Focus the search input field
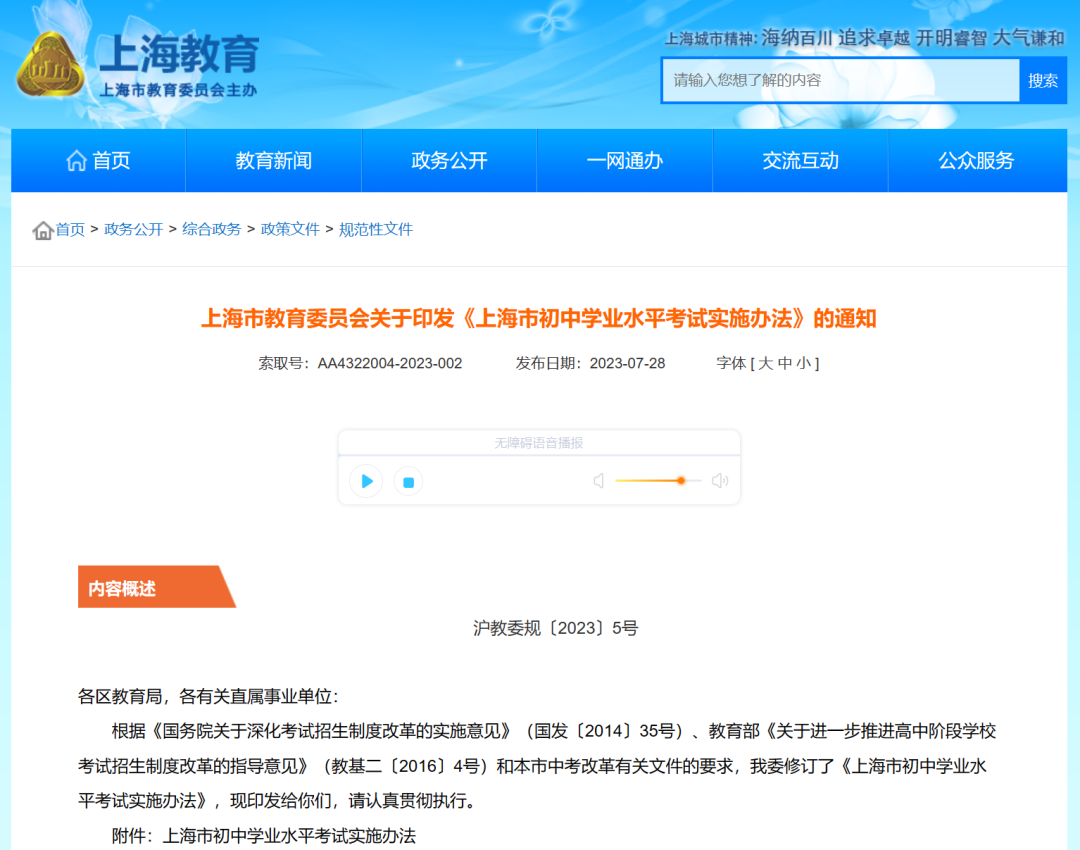 tap(840, 80)
